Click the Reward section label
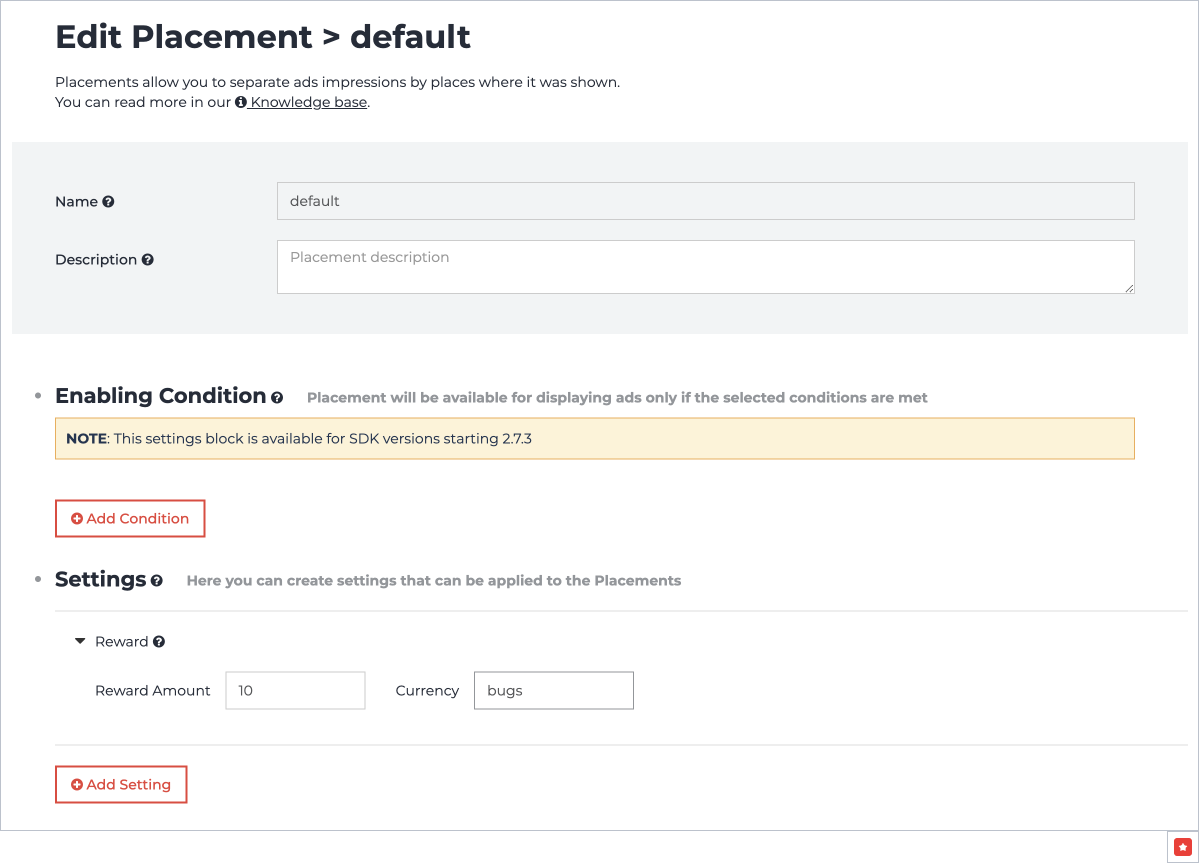The image size is (1199, 863). click(x=121, y=642)
